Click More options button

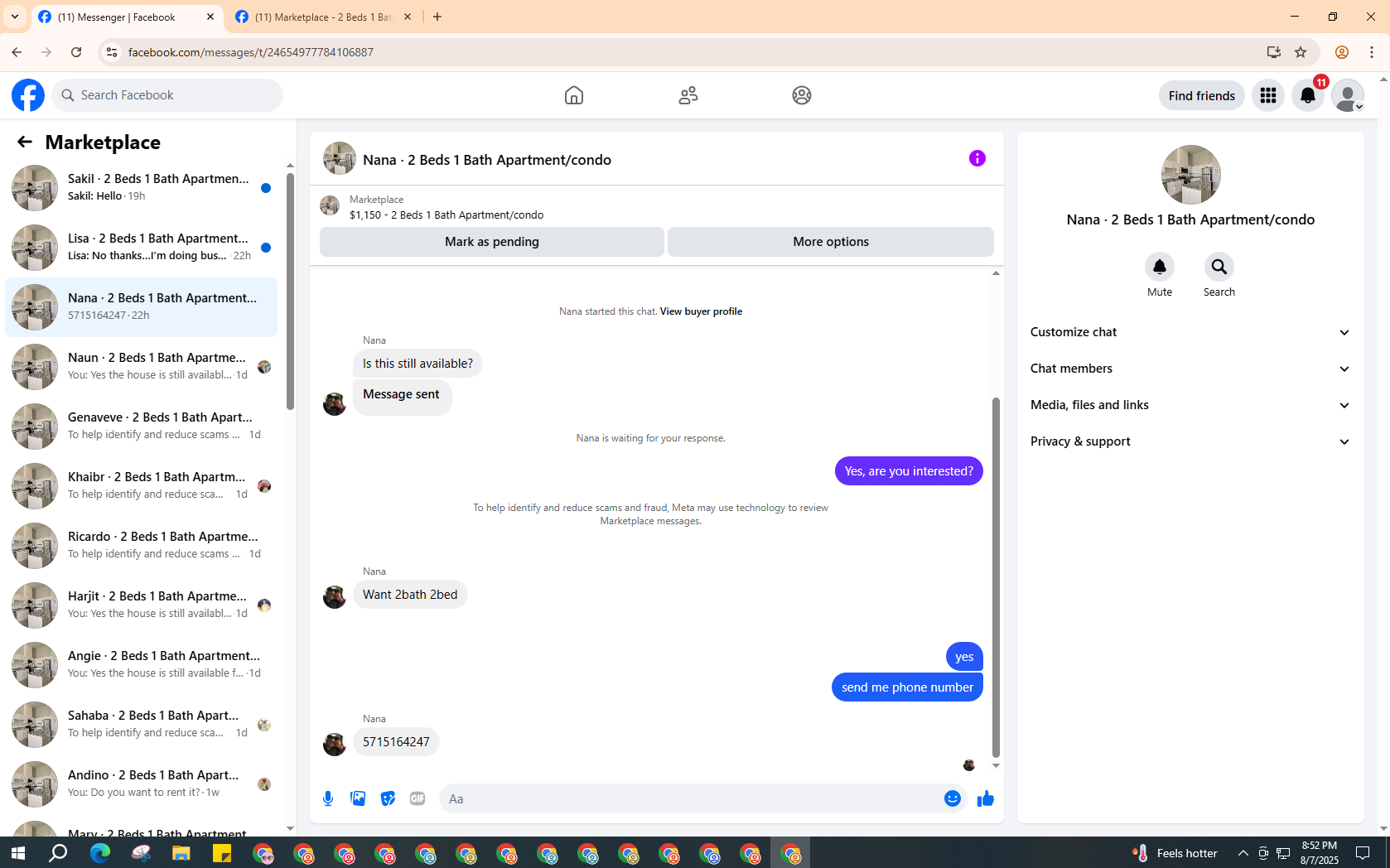click(831, 242)
